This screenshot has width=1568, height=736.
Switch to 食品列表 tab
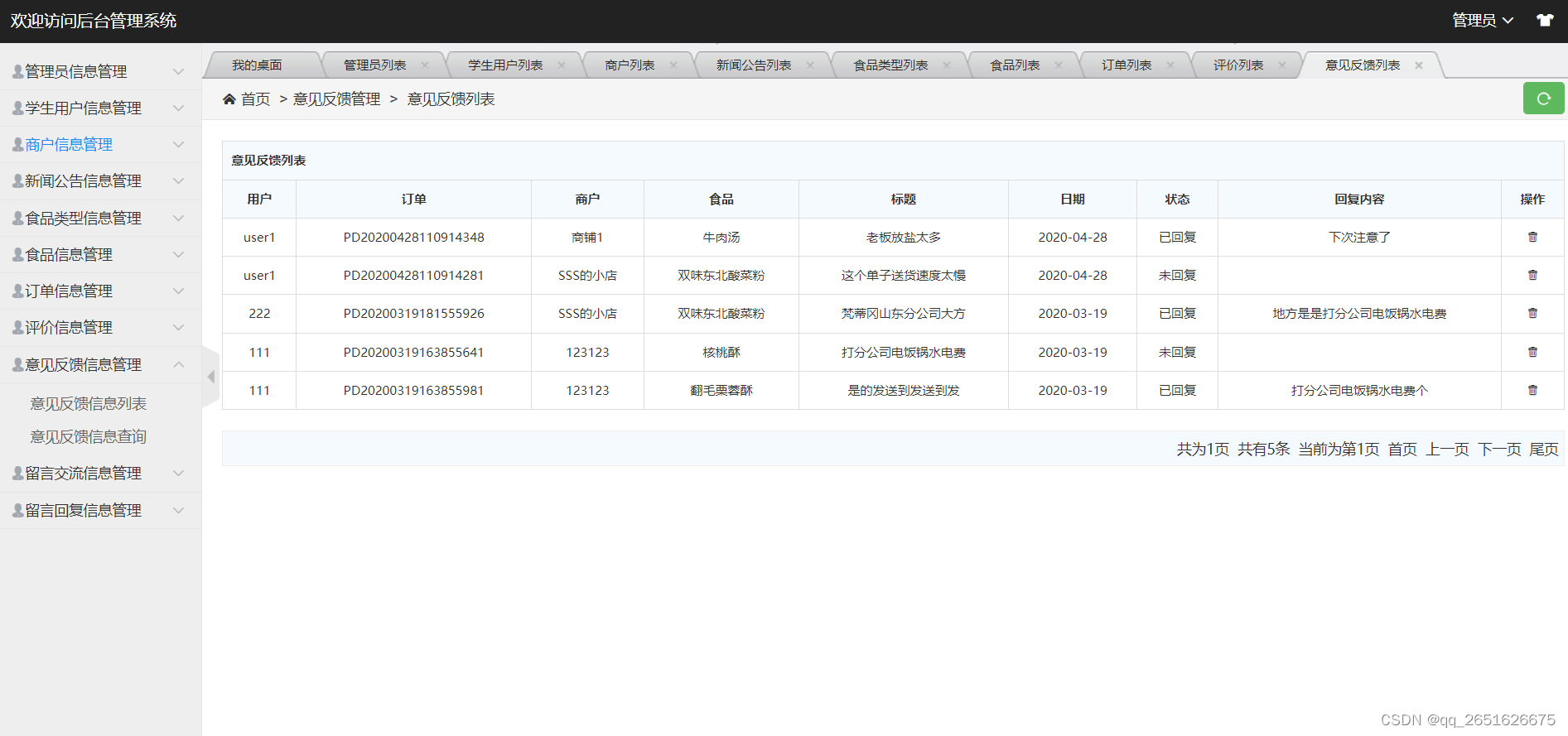[1015, 65]
